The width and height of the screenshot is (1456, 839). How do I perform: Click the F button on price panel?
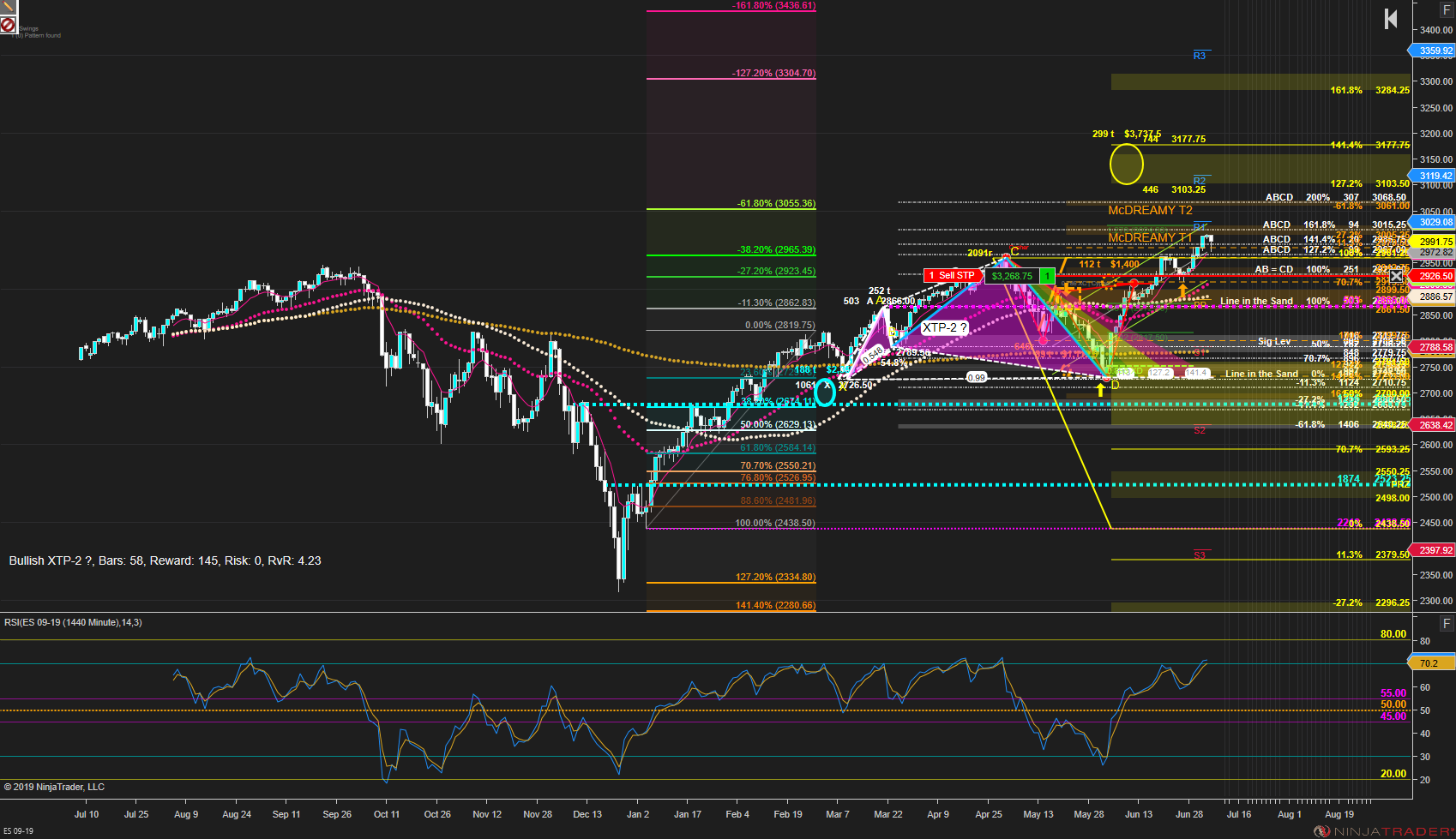1447,10
